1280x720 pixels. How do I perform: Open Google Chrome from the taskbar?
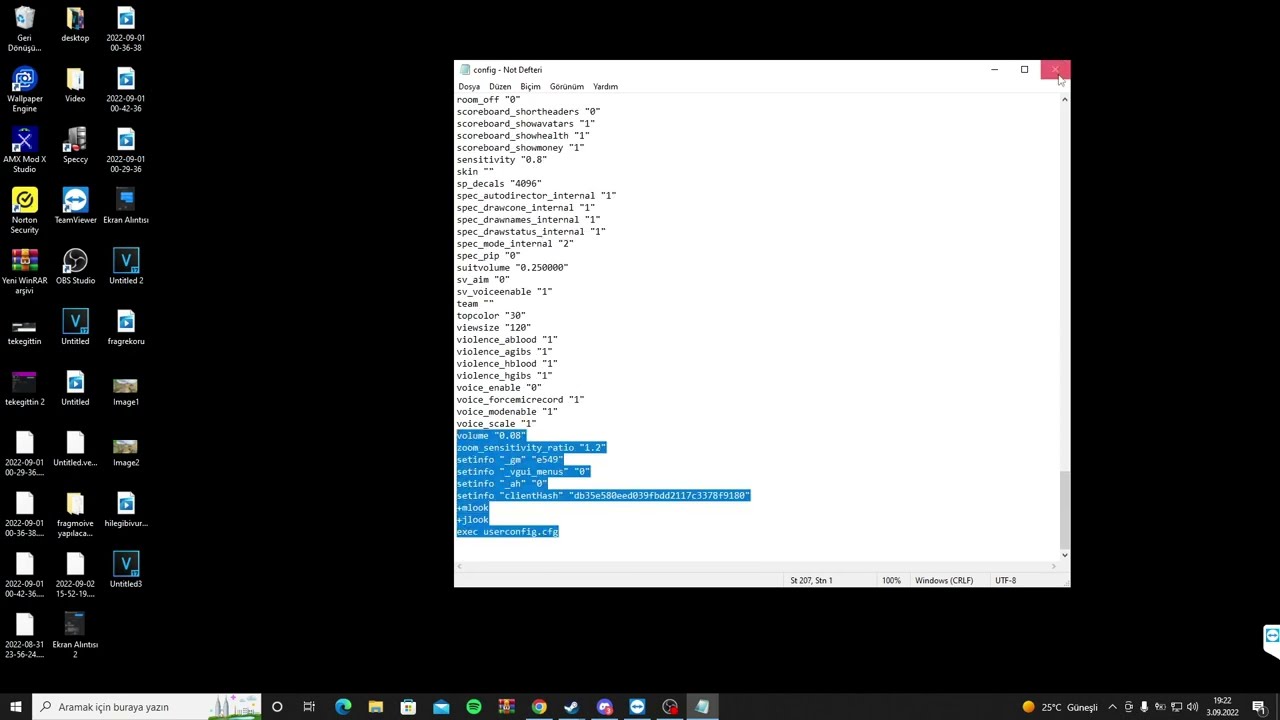point(539,707)
